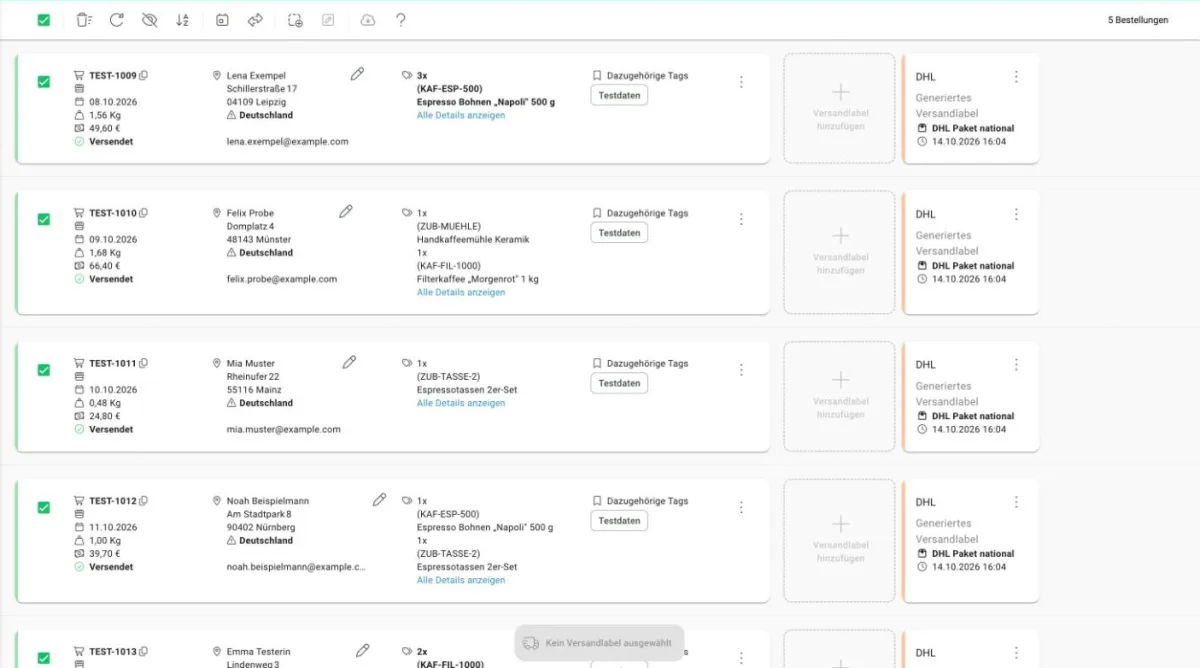
Task: Open three-dot menu for order TEST-1012
Action: pyautogui.click(x=741, y=508)
